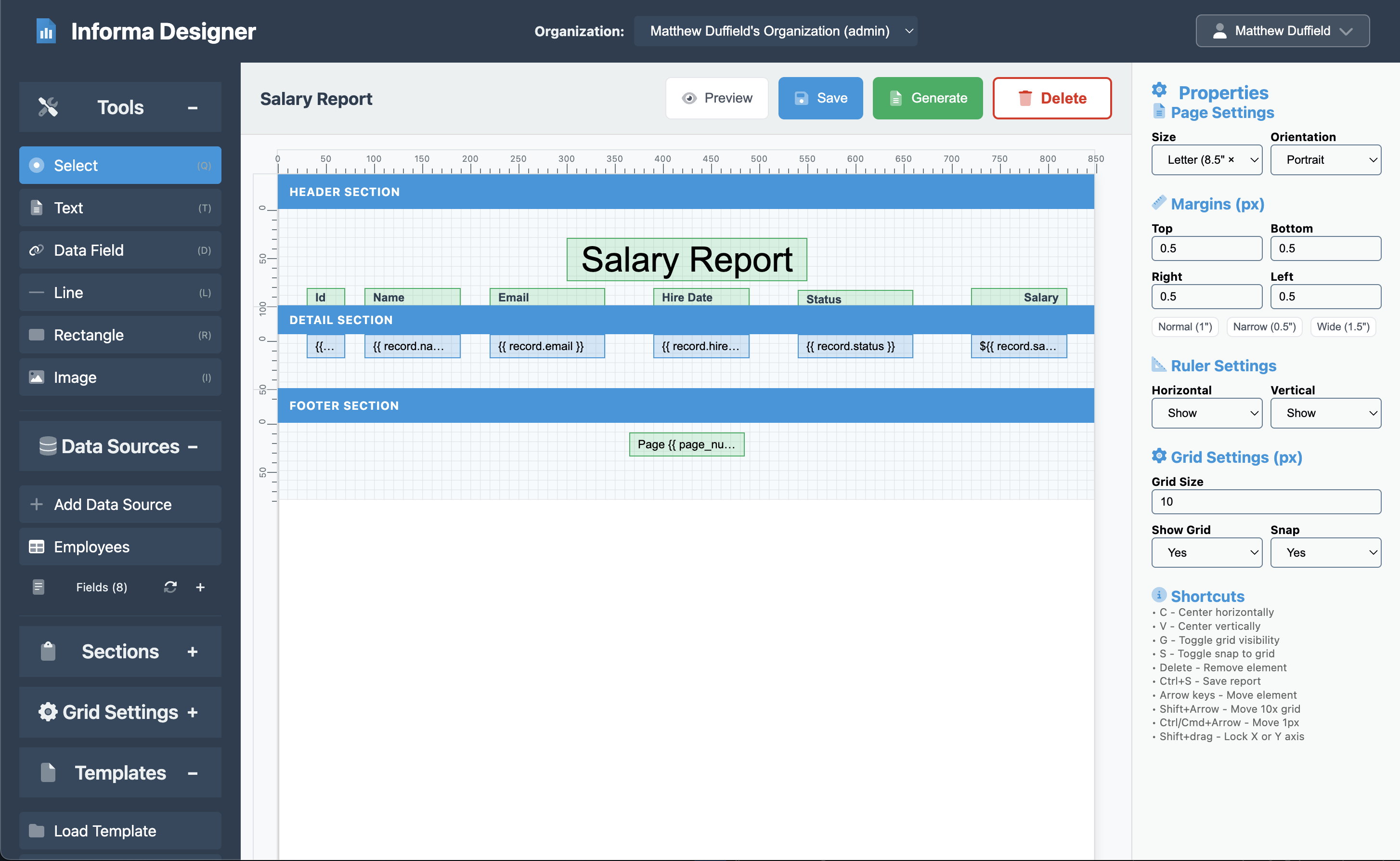Activate the Data Field tool

pyautogui.click(x=119, y=250)
